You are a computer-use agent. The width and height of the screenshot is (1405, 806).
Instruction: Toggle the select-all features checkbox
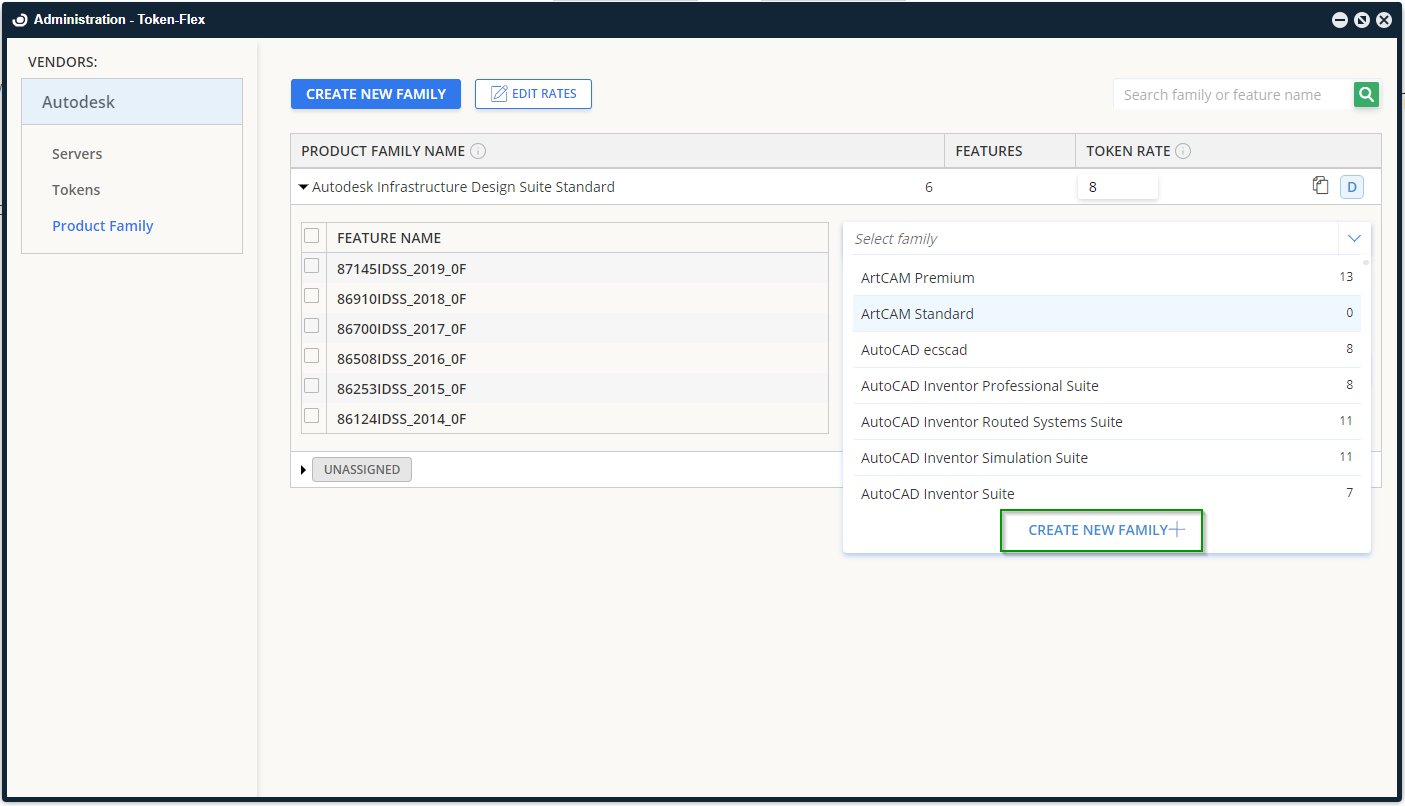312,236
